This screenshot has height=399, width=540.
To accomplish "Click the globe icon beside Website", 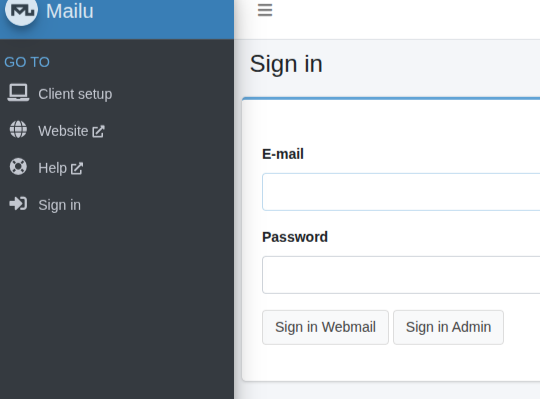I will click(18, 129).
